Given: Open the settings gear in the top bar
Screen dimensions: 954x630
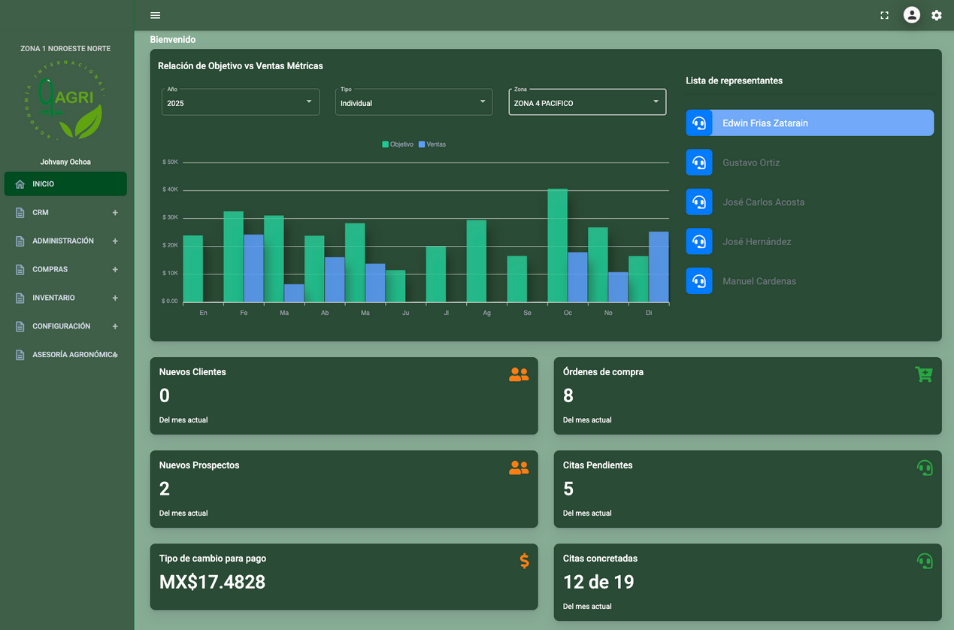Looking at the screenshot, I should tap(936, 15).
